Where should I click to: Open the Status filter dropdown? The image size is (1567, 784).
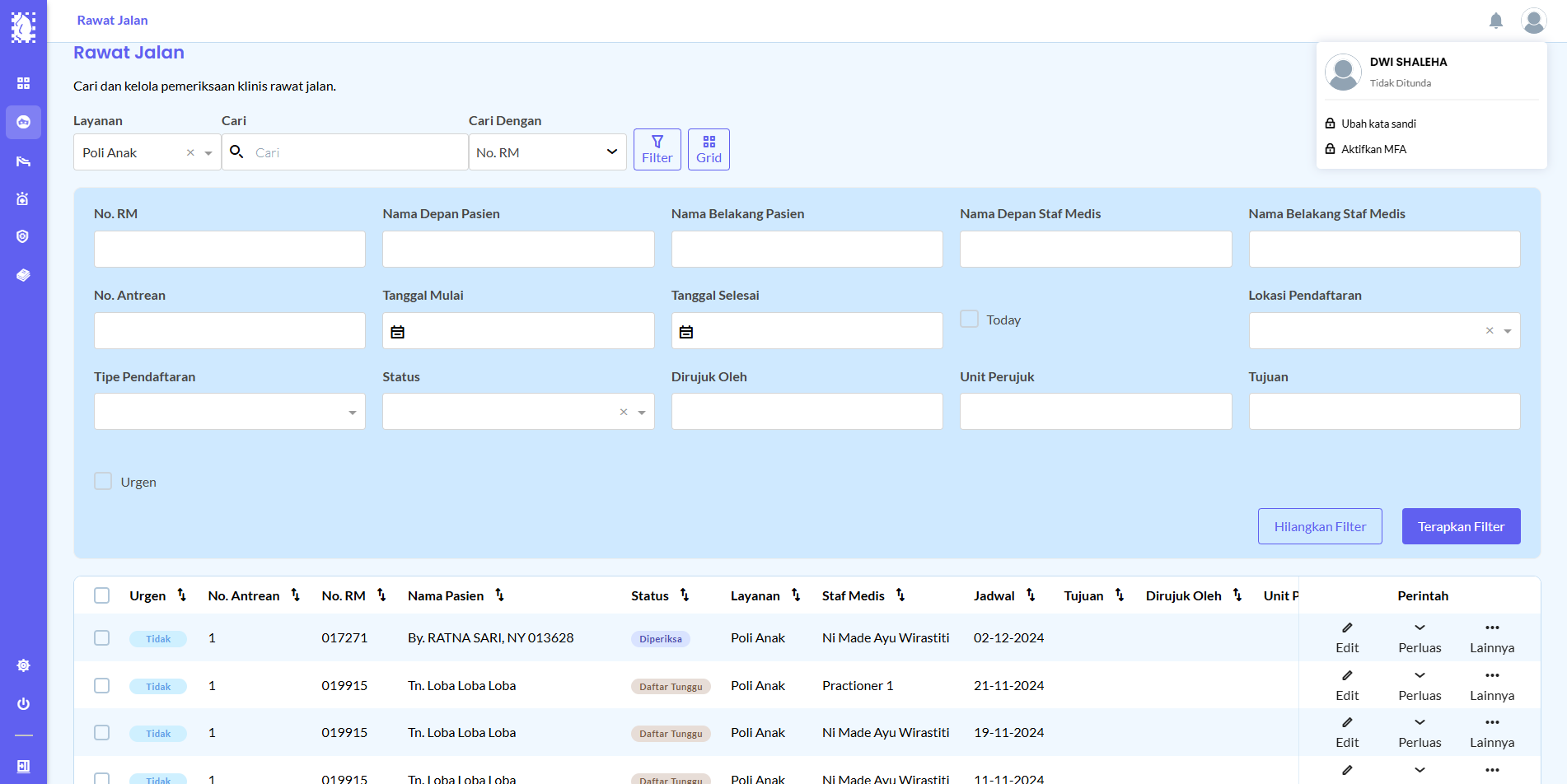[642, 413]
